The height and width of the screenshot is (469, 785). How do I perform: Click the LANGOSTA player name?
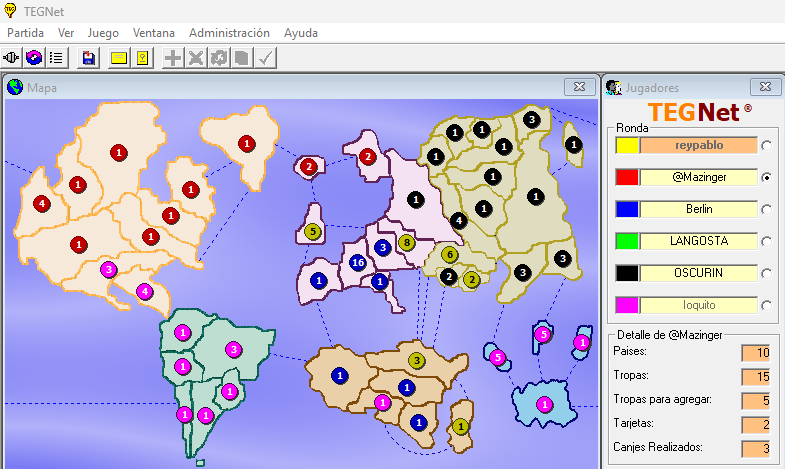699,241
